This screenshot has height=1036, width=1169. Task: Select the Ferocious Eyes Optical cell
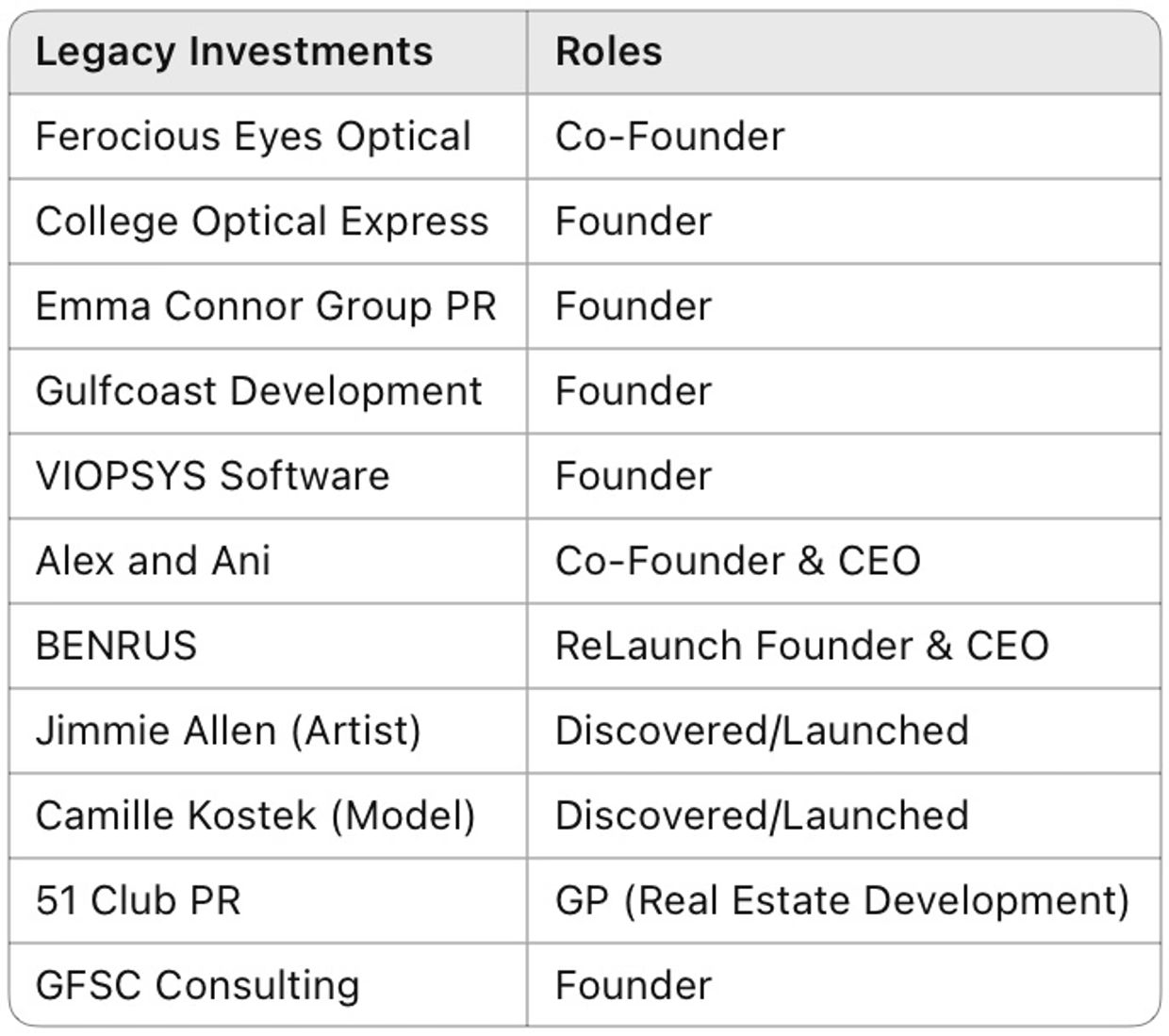(253, 137)
